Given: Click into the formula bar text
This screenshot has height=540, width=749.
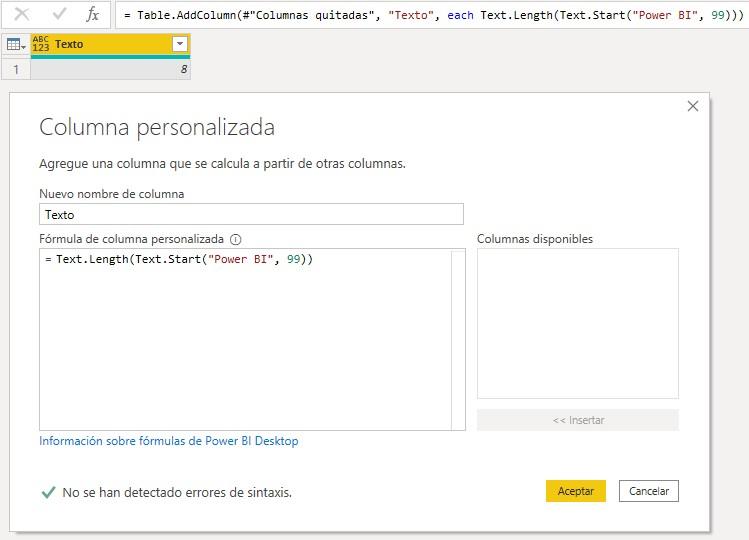Looking at the screenshot, I should (432, 15).
